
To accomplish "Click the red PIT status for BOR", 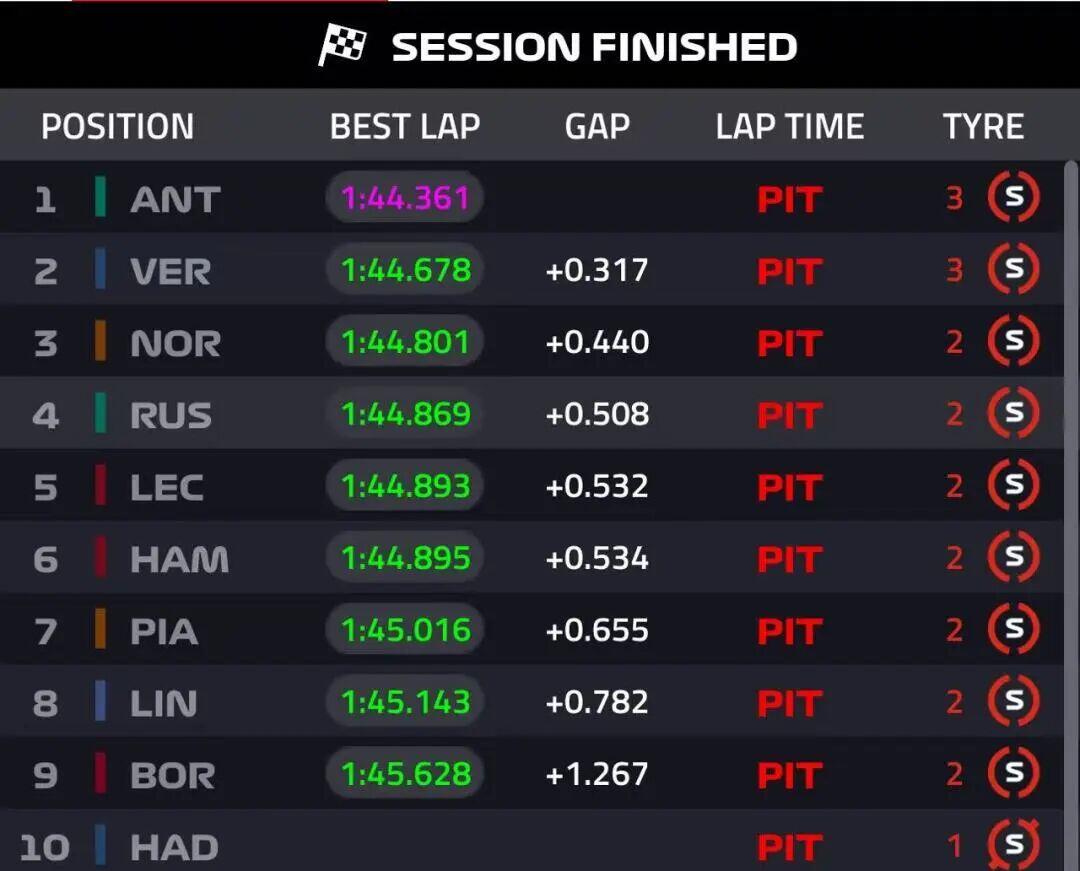I will click(790, 775).
